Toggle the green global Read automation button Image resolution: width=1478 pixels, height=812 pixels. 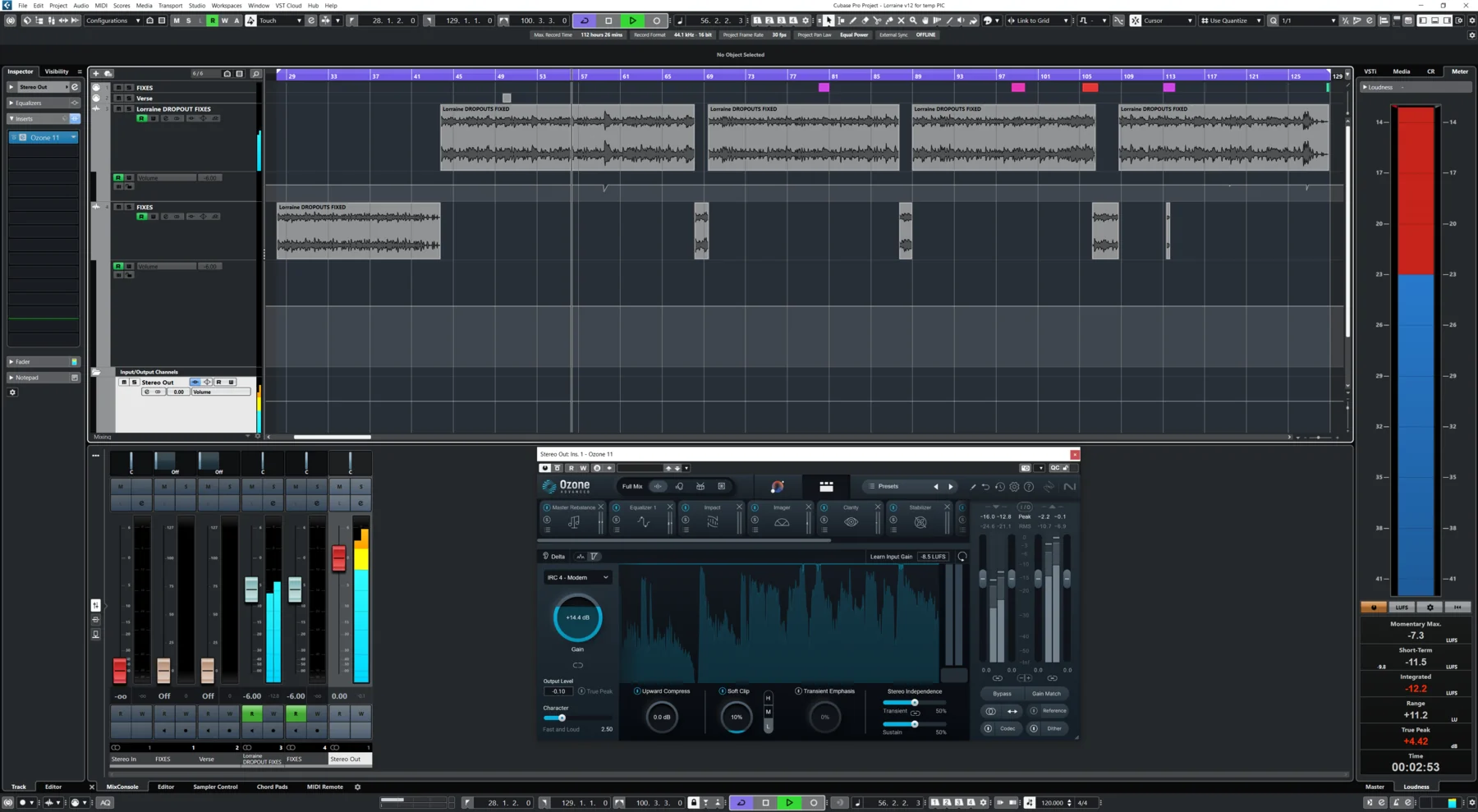[x=213, y=21]
